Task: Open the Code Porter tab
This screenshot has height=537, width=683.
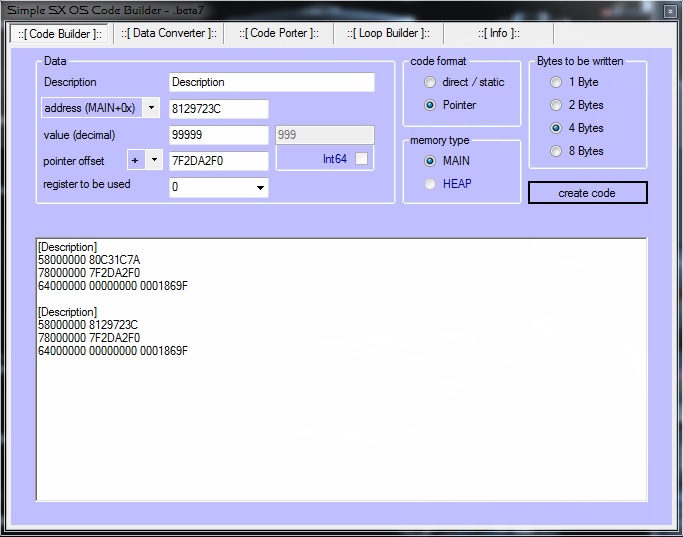Action: (x=279, y=33)
